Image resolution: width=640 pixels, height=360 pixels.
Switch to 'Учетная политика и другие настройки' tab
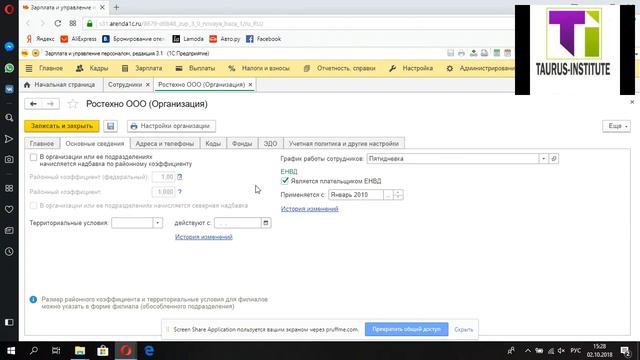[344, 144]
